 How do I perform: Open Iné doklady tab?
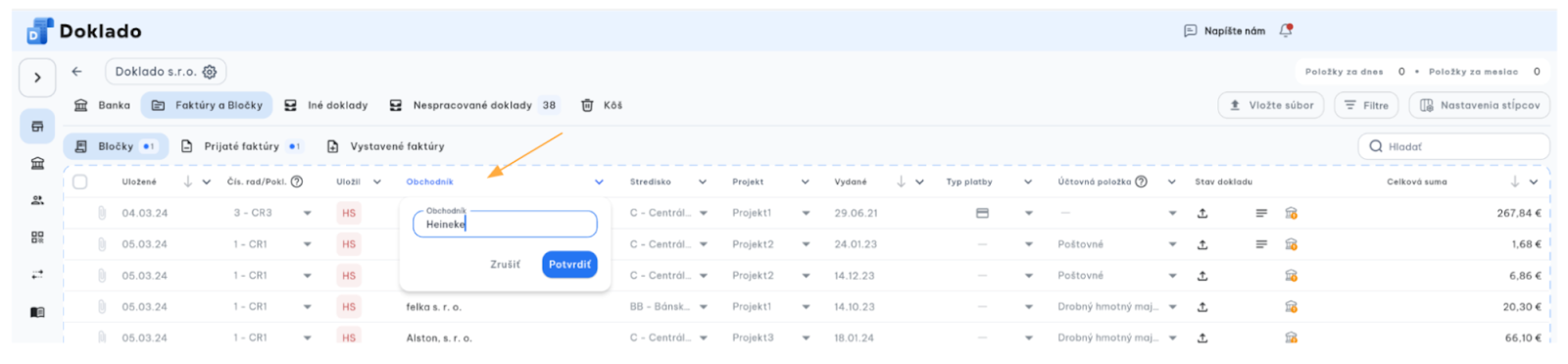point(326,105)
